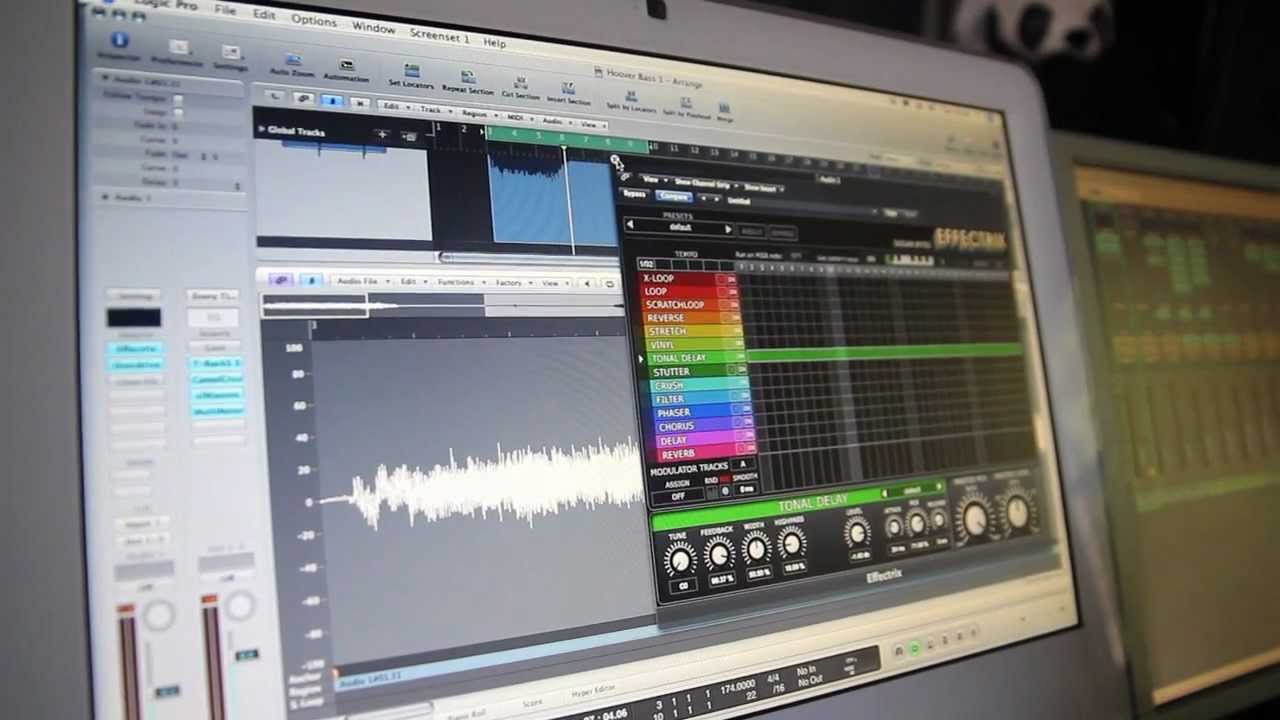This screenshot has height=720, width=1280.
Task: Toggle Auto Zoom in the toolbar
Action: tap(293, 61)
